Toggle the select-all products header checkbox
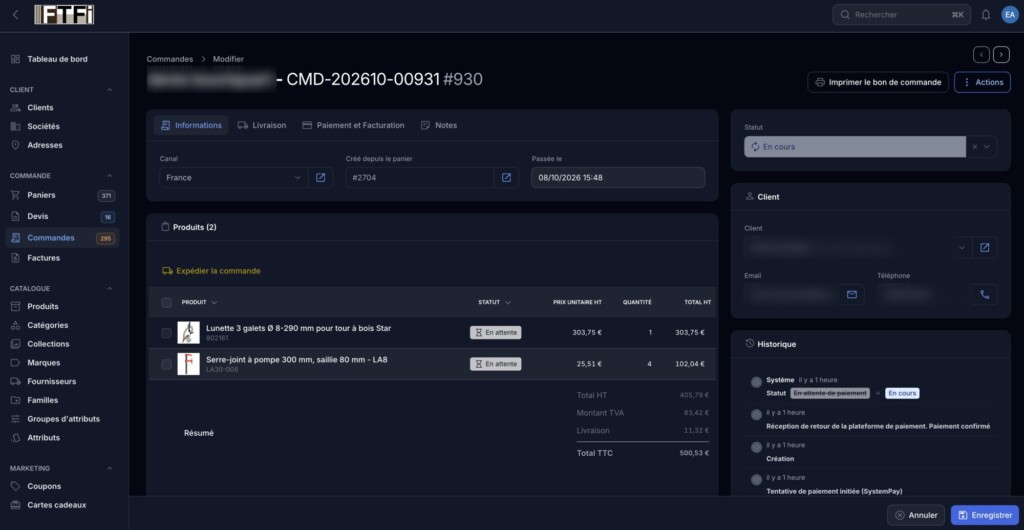Viewport: 1024px width, 530px height. [167, 302]
